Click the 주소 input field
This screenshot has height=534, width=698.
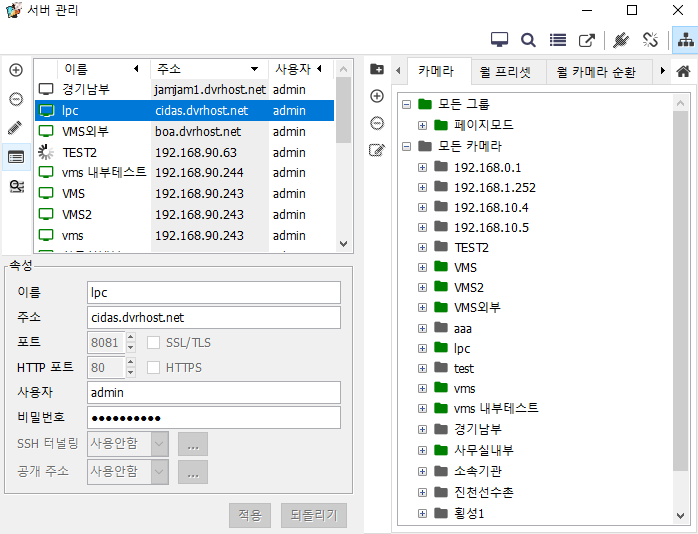pyautogui.click(x=214, y=317)
